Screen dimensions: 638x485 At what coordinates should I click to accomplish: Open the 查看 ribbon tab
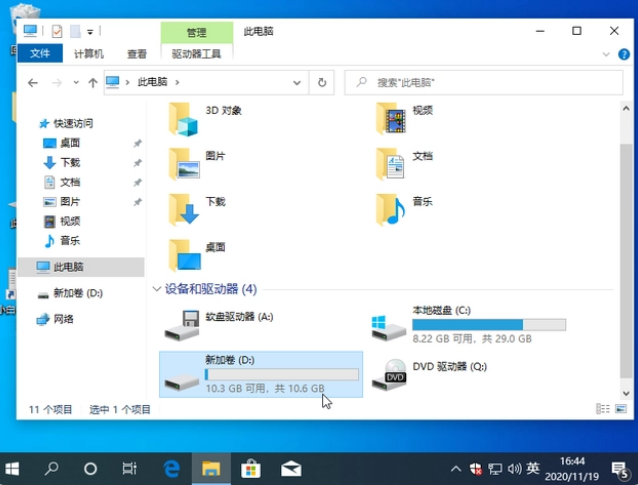point(137,54)
